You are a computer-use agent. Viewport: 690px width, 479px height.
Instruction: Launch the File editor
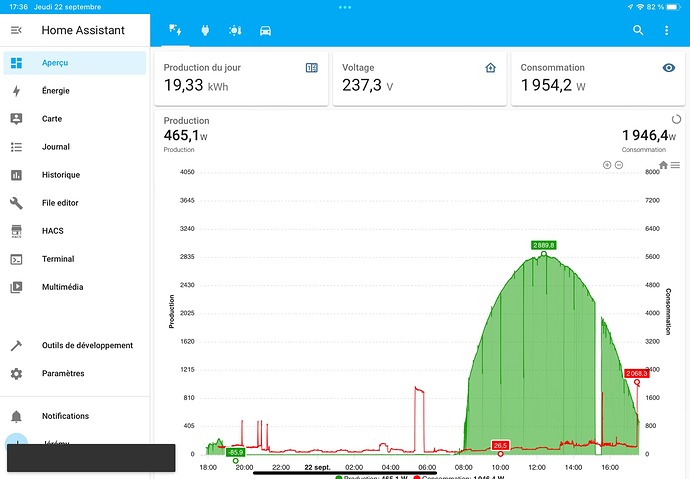point(60,203)
